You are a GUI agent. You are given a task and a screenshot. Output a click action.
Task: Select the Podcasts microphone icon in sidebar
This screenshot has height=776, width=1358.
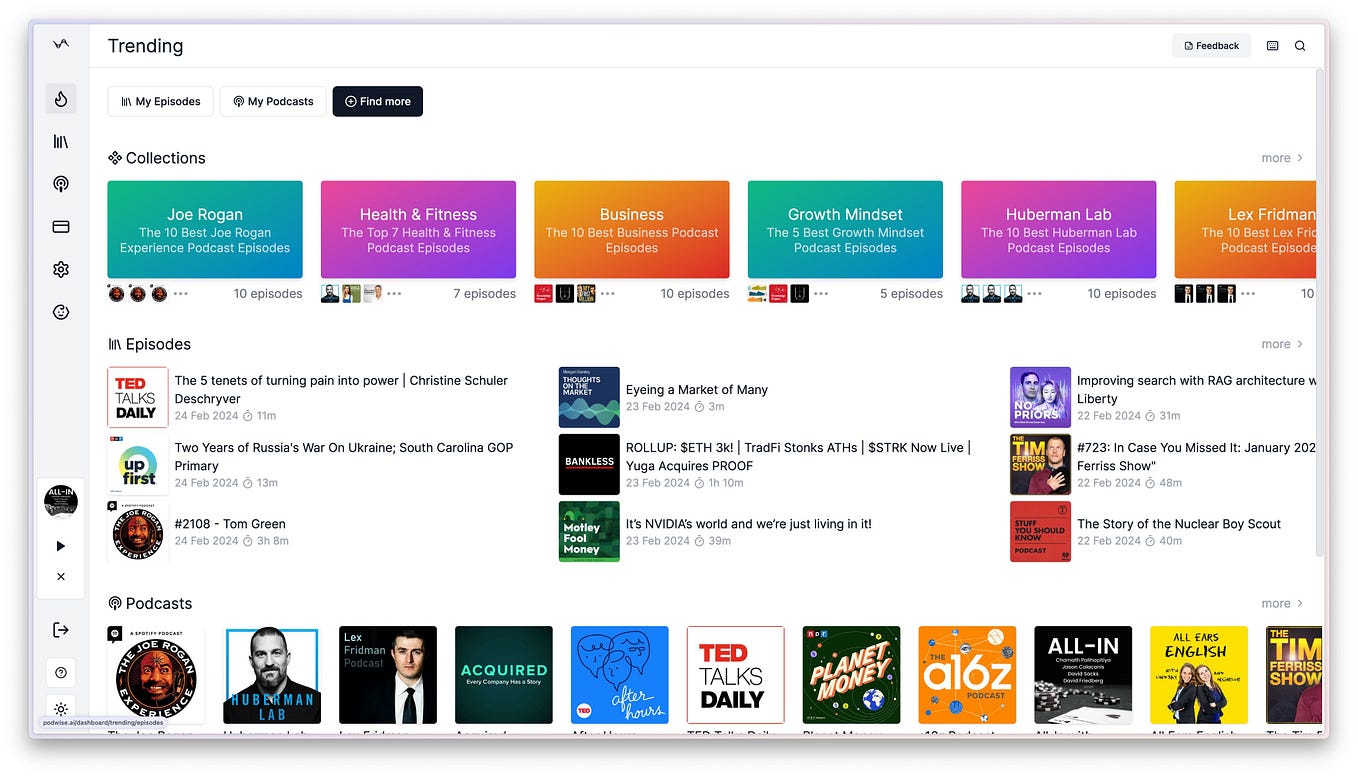61,184
